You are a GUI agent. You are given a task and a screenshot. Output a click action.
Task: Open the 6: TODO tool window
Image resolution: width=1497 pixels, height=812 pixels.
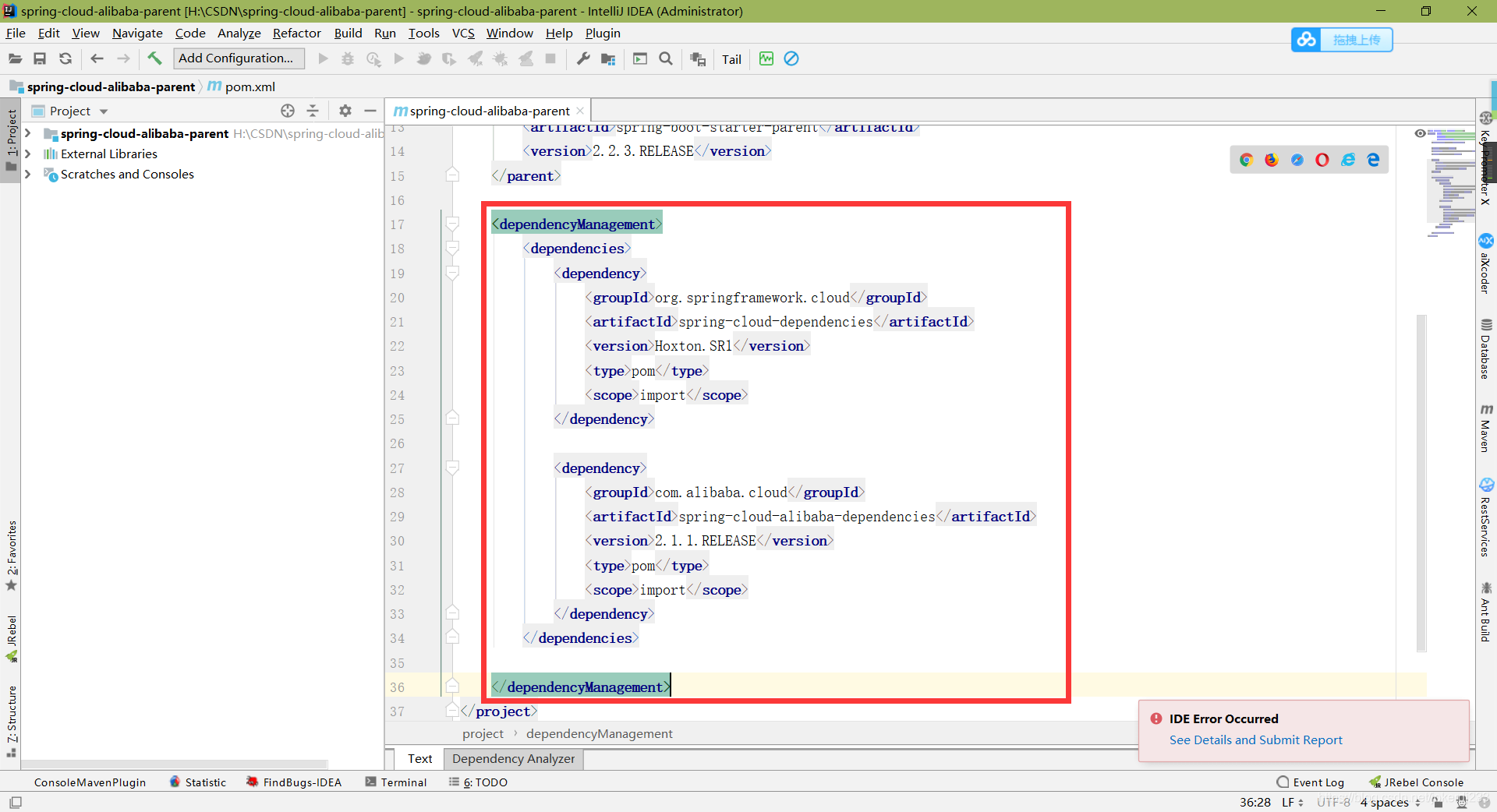[x=478, y=782]
